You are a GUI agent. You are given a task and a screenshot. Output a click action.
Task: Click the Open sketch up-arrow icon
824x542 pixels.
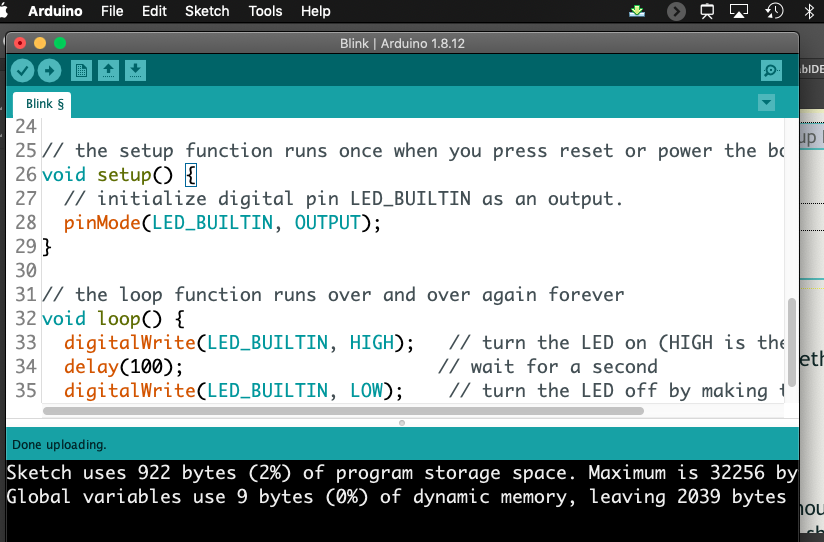tap(108, 71)
